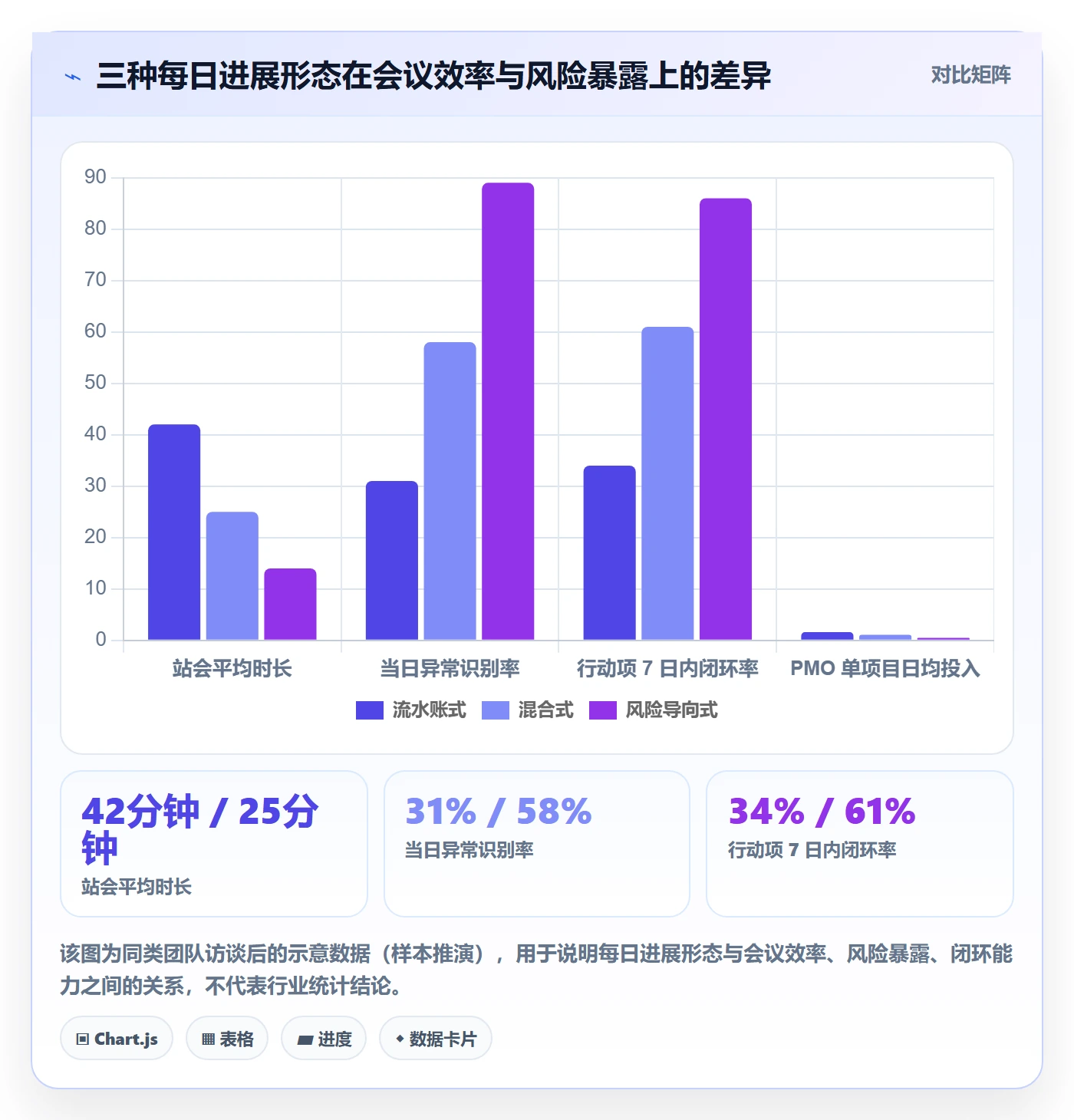Image resolution: width=1074 pixels, height=1120 pixels.
Task: Click the 流水账式 bar for PMO 单项目日均投入
Action: (827, 636)
